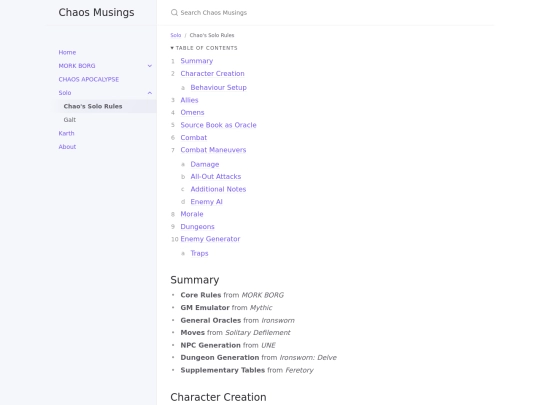The height and width of the screenshot is (405, 540).
Task: Open the Enemy Generator link
Action: [210, 239]
